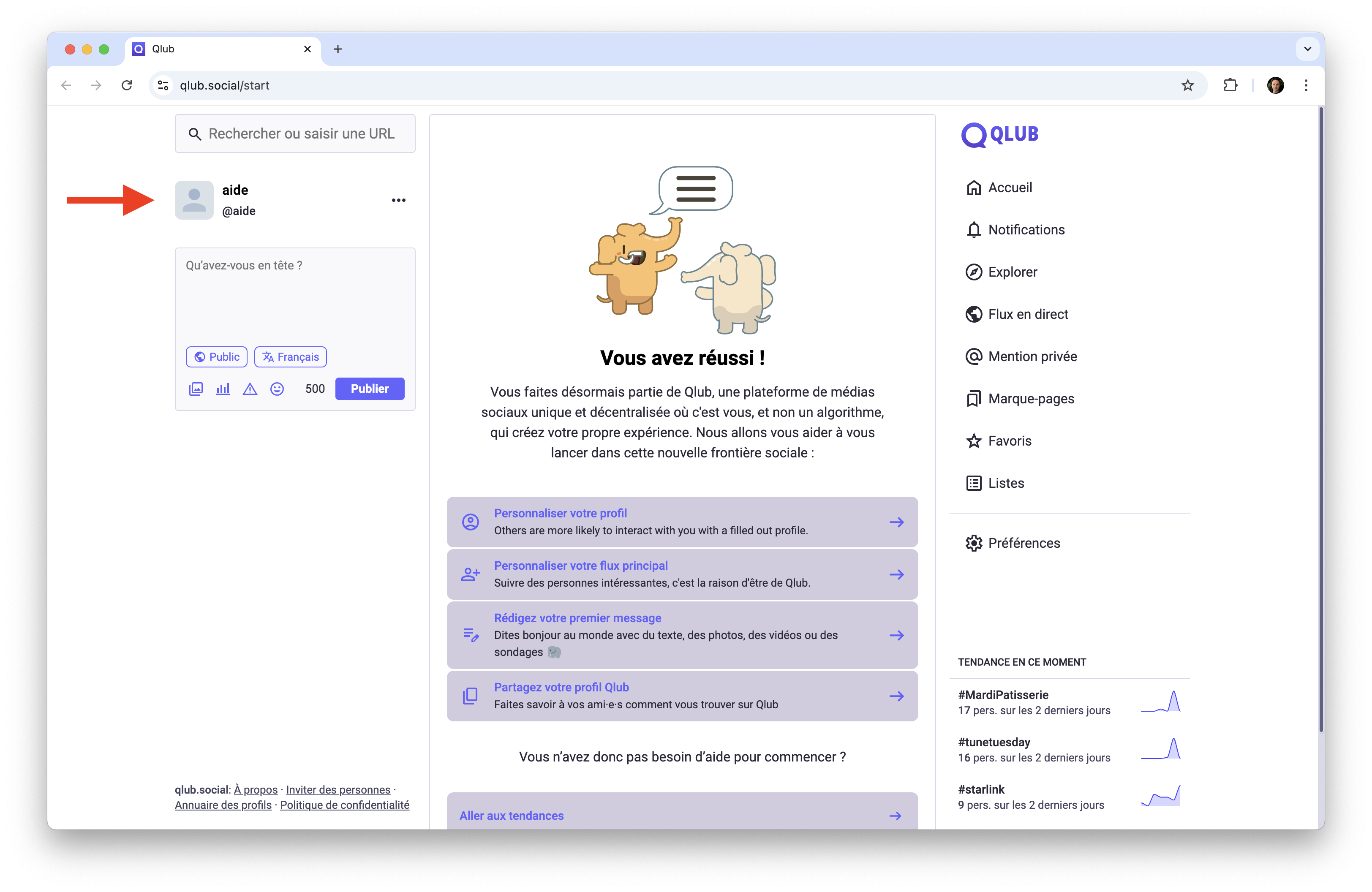Open Listes in the sidebar
This screenshot has width=1372, height=892.
994,483
